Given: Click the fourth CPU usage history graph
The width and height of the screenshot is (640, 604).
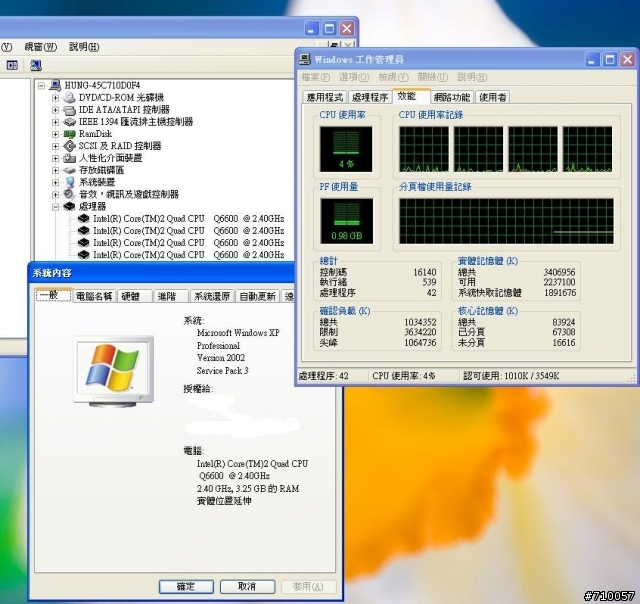Looking at the screenshot, I should [x=587, y=149].
